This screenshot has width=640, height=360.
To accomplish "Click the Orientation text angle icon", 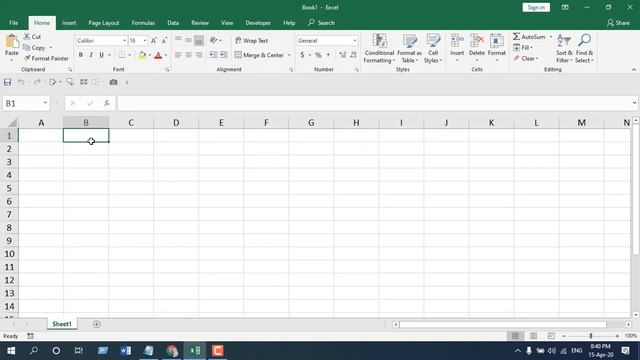I will click(x=213, y=40).
